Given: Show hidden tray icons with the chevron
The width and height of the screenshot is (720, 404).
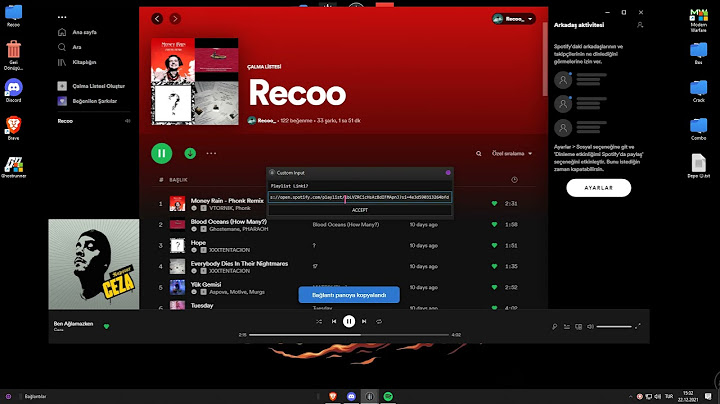Looking at the screenshot, I should coord(630,396).
